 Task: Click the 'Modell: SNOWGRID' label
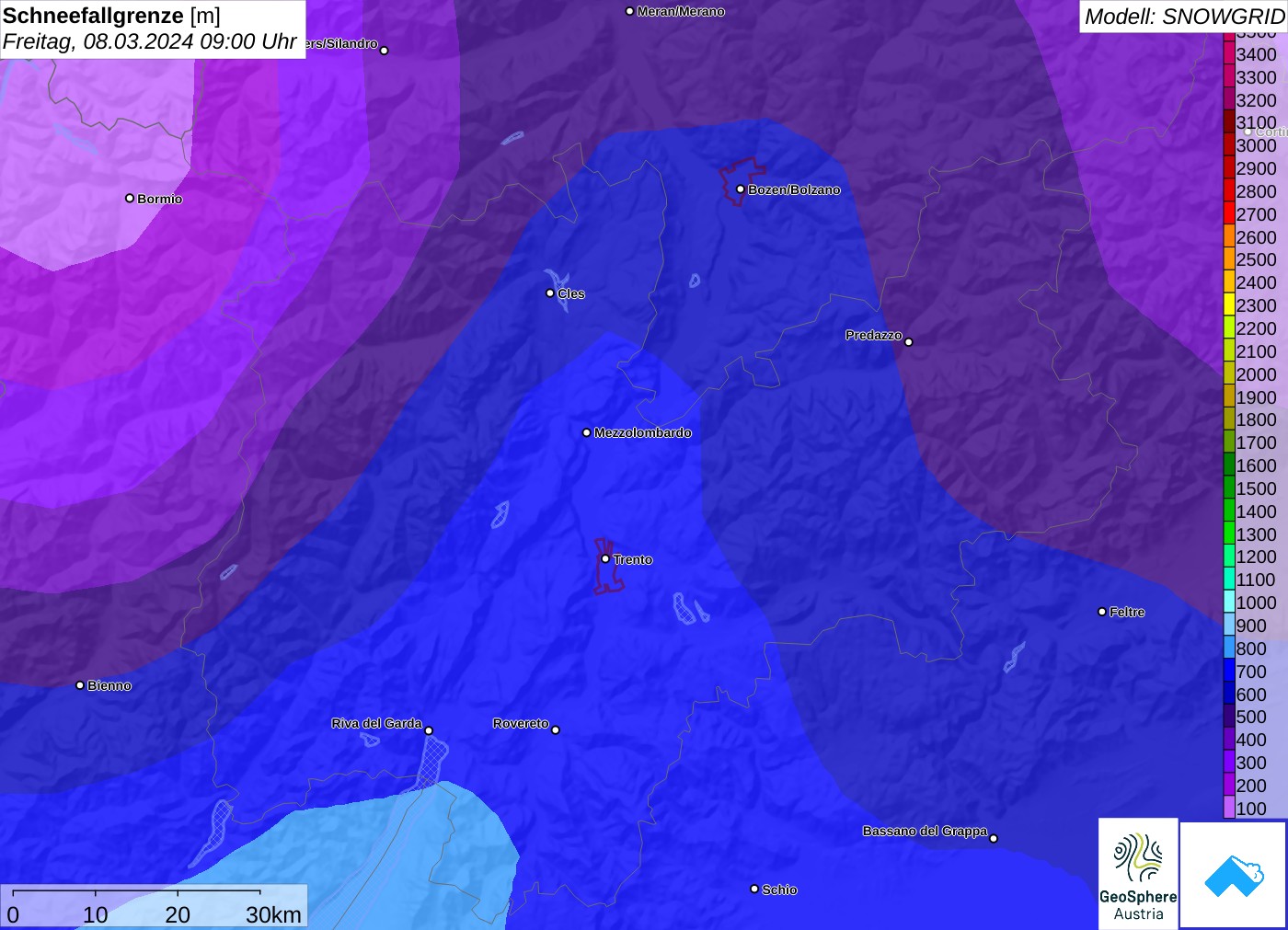(1184, 17)
